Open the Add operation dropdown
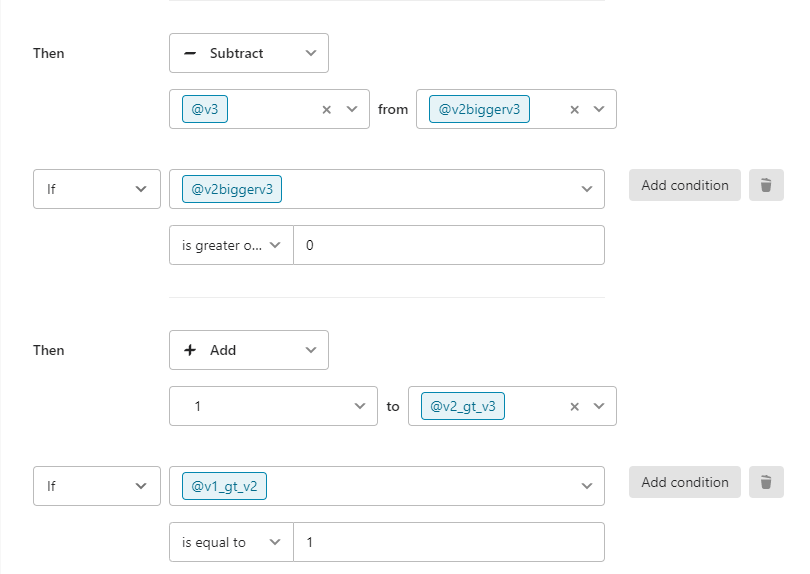Image resolution: width=810 pixels, height=574 pixels. [249, 350]
